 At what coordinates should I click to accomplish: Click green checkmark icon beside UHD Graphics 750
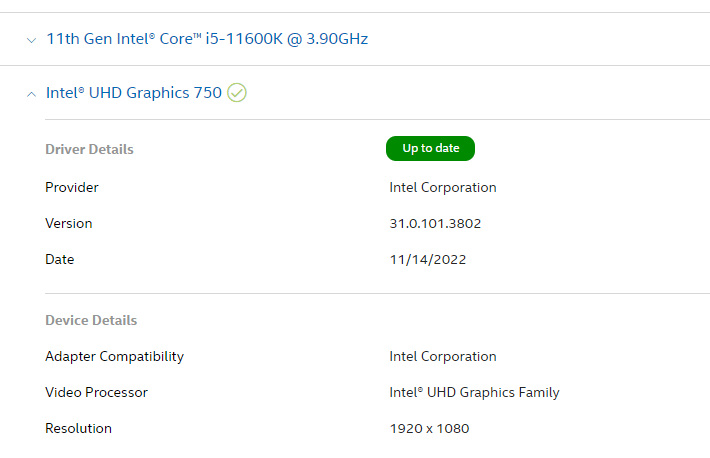point(237,93)
